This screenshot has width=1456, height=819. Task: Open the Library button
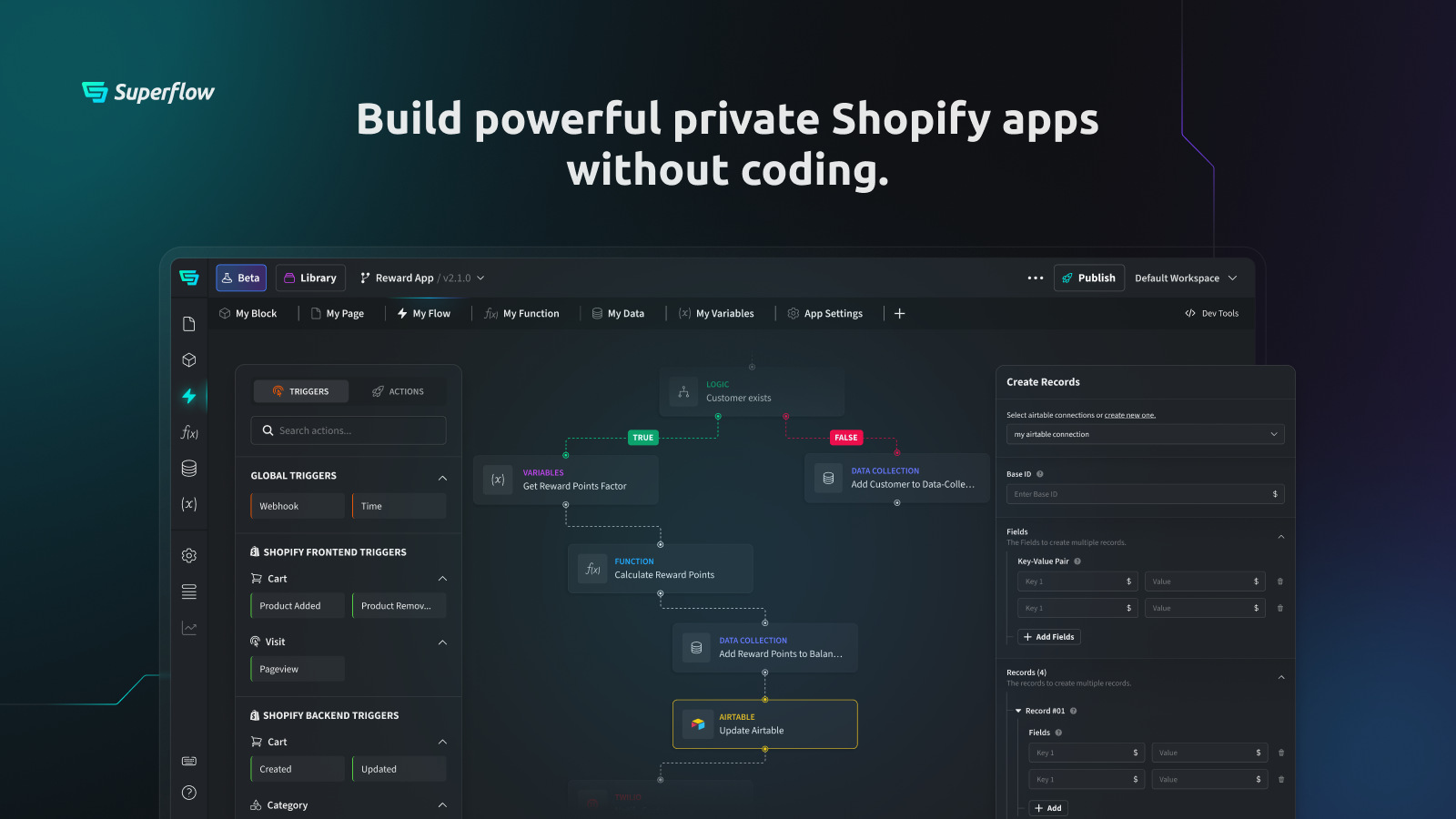tap(310, 278)
